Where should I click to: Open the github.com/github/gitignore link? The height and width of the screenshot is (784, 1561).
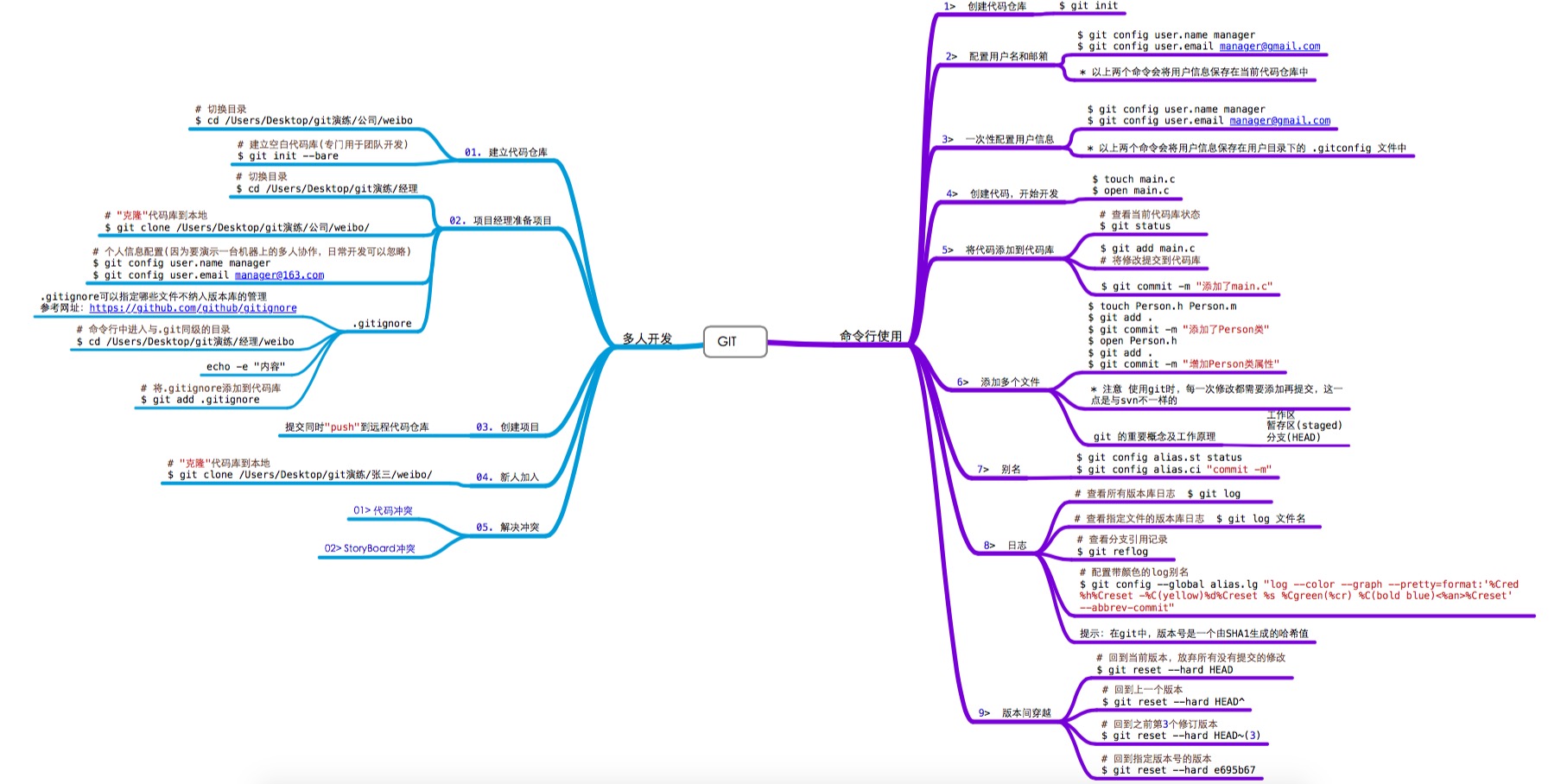coord(193,307)
